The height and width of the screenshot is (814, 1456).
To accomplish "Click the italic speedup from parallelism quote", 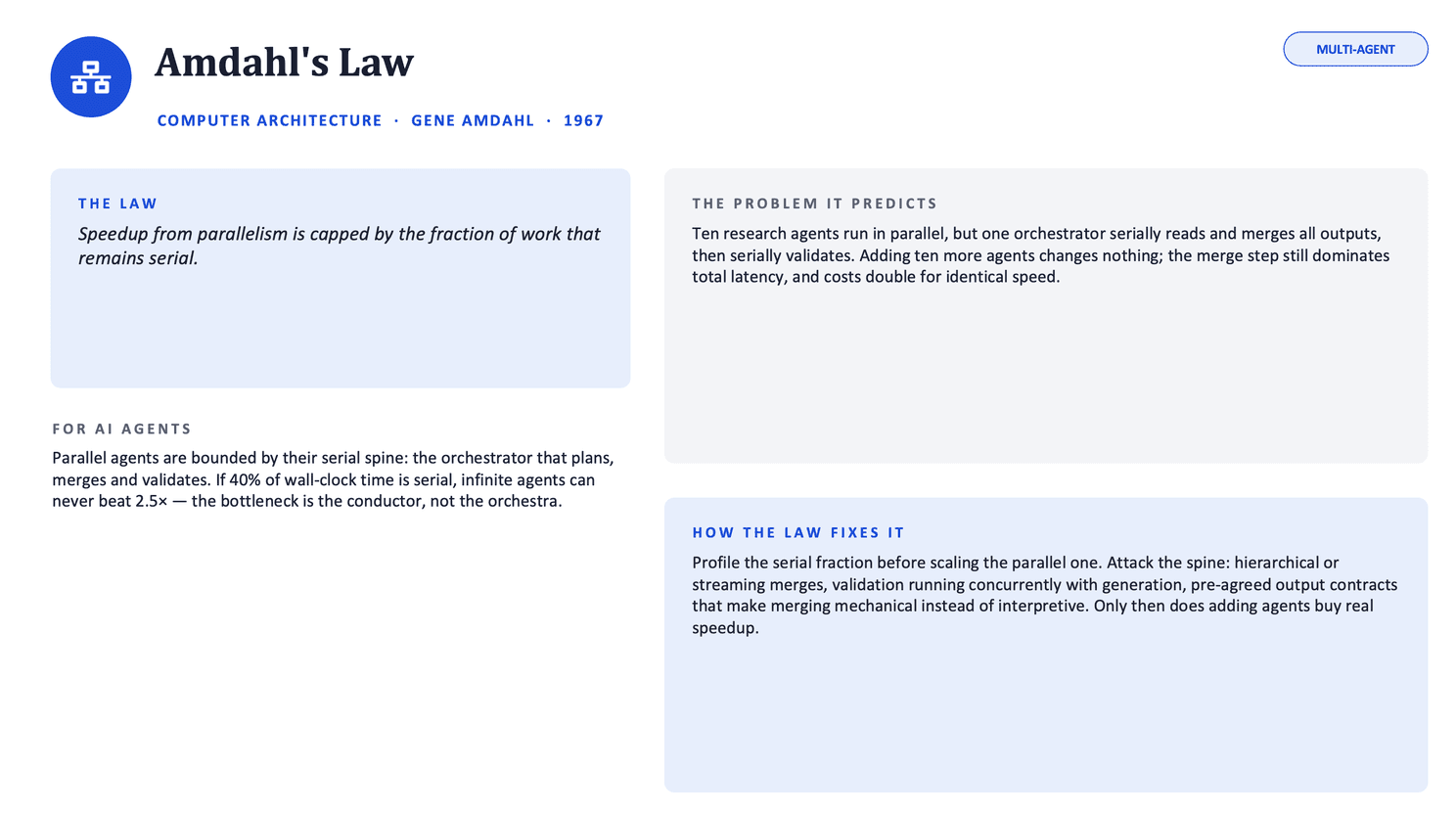I will click(x=339, y=246).
